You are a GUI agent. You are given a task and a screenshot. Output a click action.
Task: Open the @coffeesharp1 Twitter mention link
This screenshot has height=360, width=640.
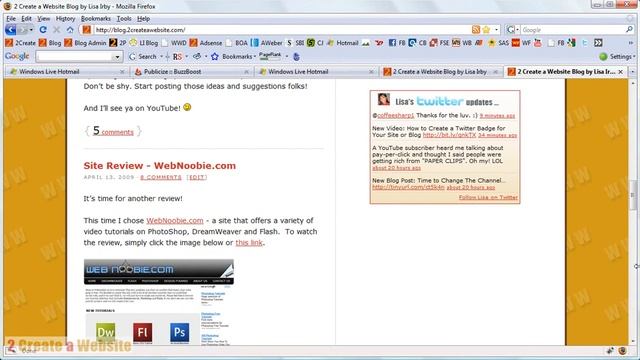click(395, 116)
